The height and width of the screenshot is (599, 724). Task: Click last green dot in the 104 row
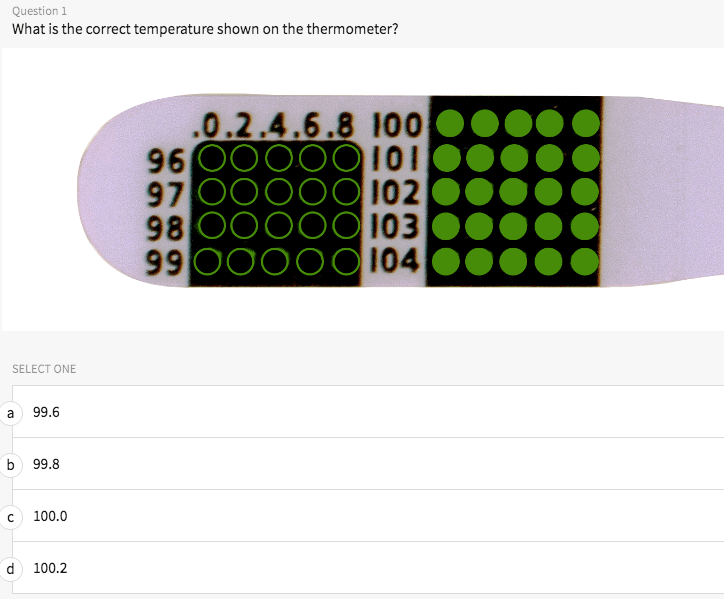[584, 261]
